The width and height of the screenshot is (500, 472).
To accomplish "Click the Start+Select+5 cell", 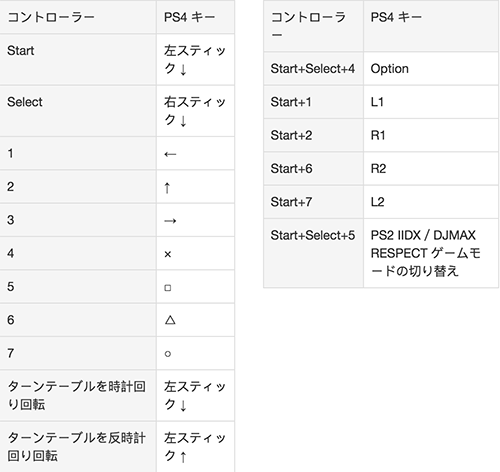I will (x=313, y=253).
